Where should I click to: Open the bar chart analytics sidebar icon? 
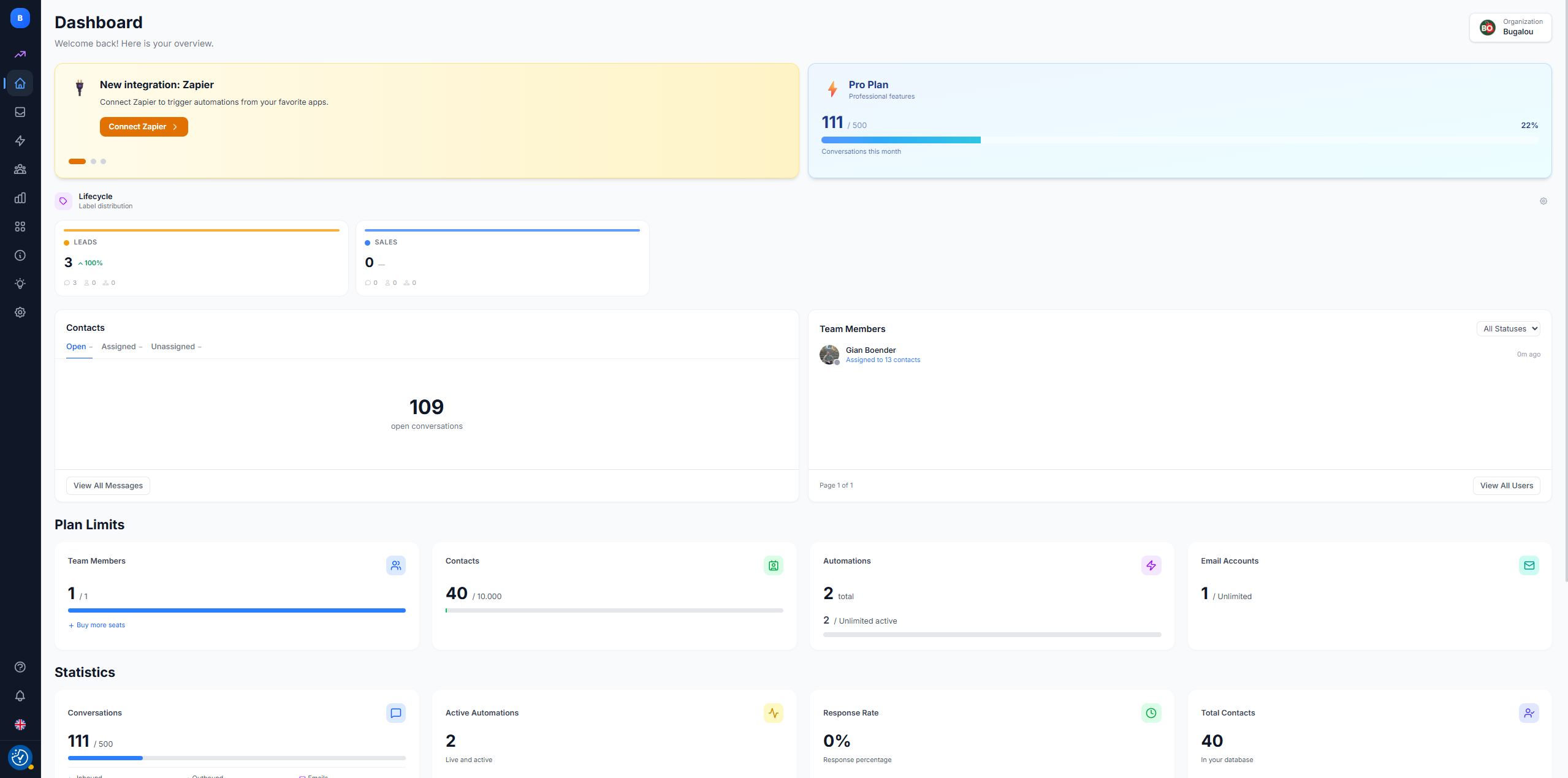pyautogui.click(x=20, y=198)
